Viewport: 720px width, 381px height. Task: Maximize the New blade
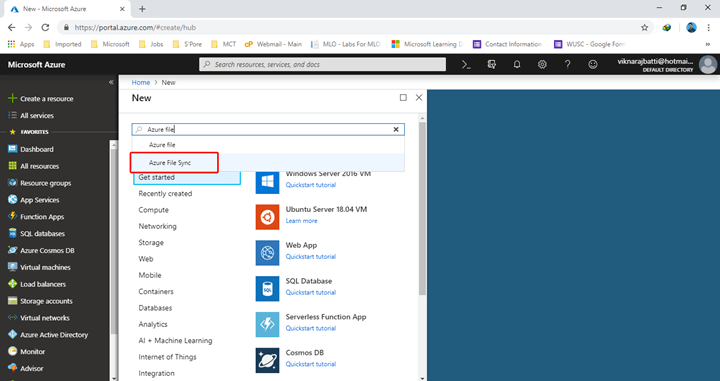[403, 97]
